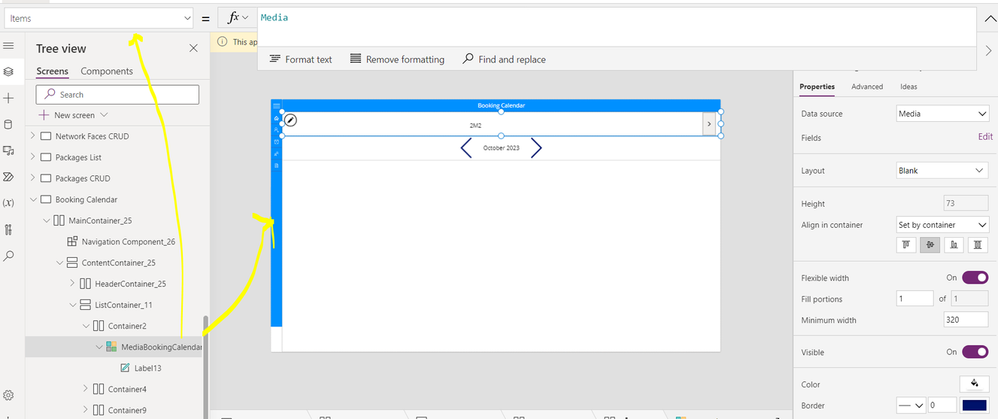Collapse Booking Calendar screen
Screen dimensions: 998x419
32,199
